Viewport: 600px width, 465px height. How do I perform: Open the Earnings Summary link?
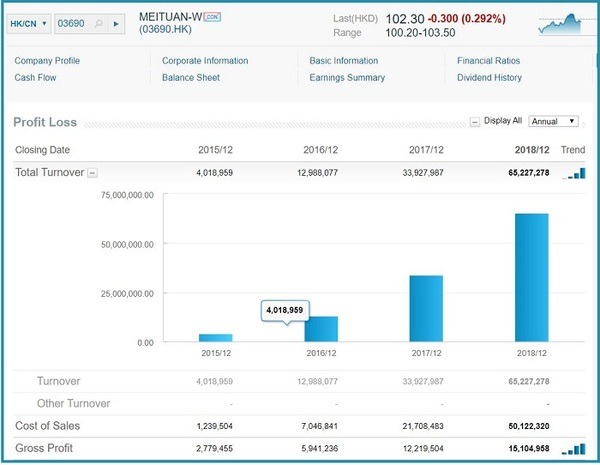pos(347,78)
